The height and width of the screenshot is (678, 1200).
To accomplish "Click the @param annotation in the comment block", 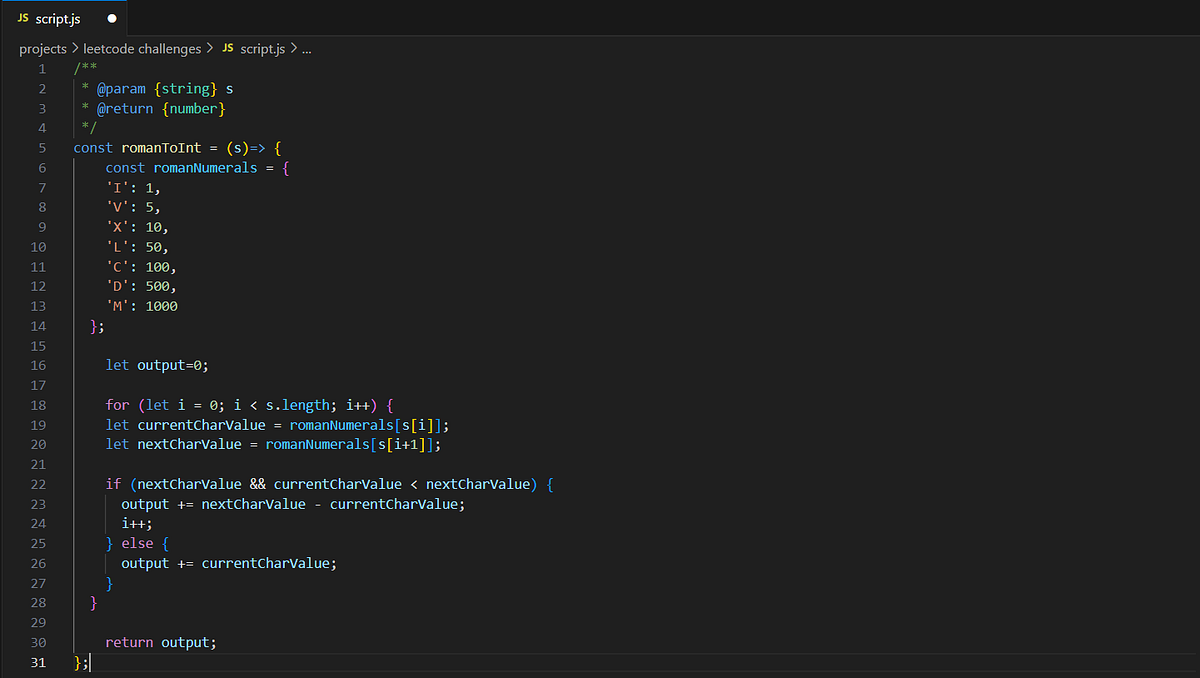I will (120, 88).
